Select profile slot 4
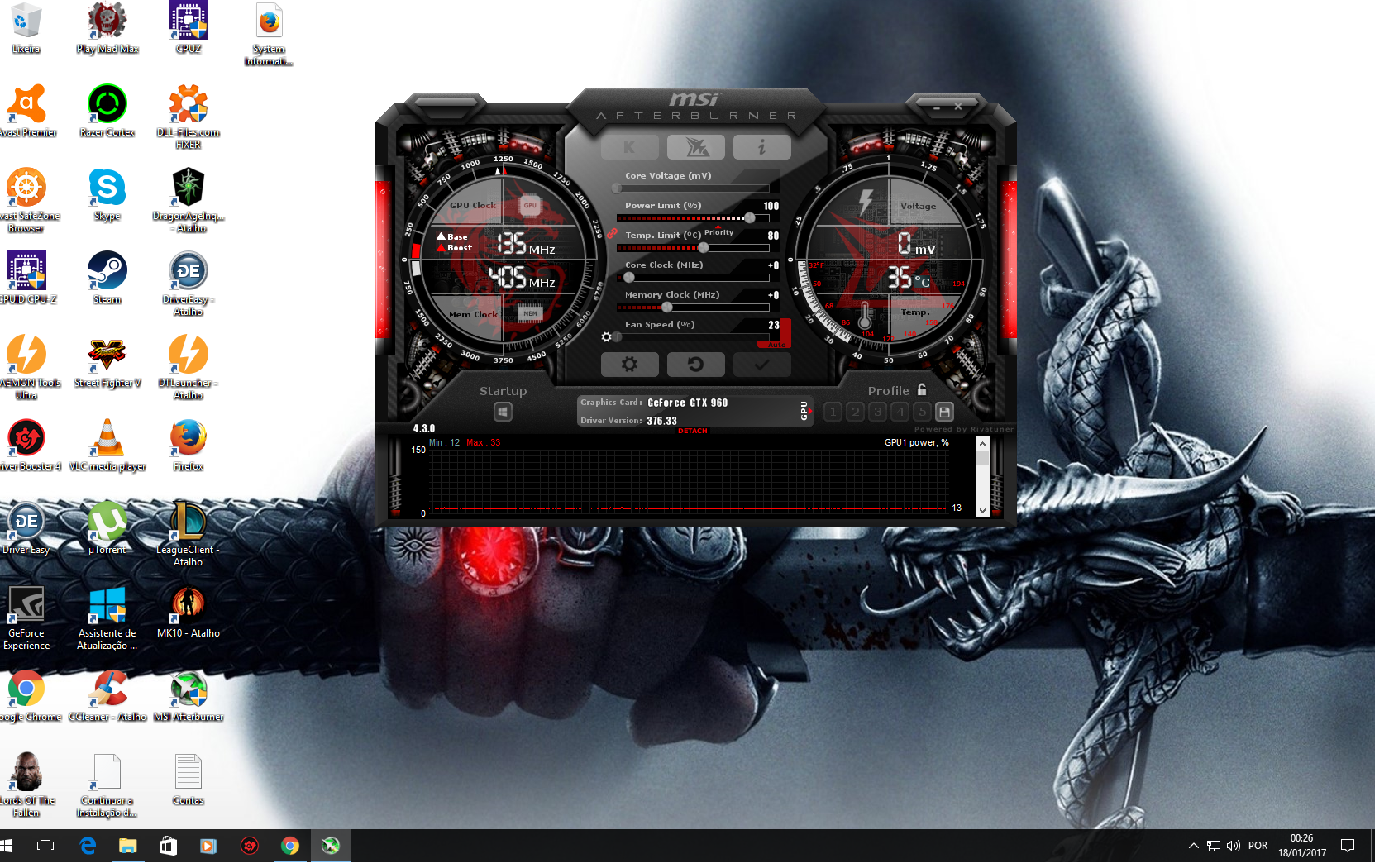This screenshot has width=1389, height=868. (900, 412)
